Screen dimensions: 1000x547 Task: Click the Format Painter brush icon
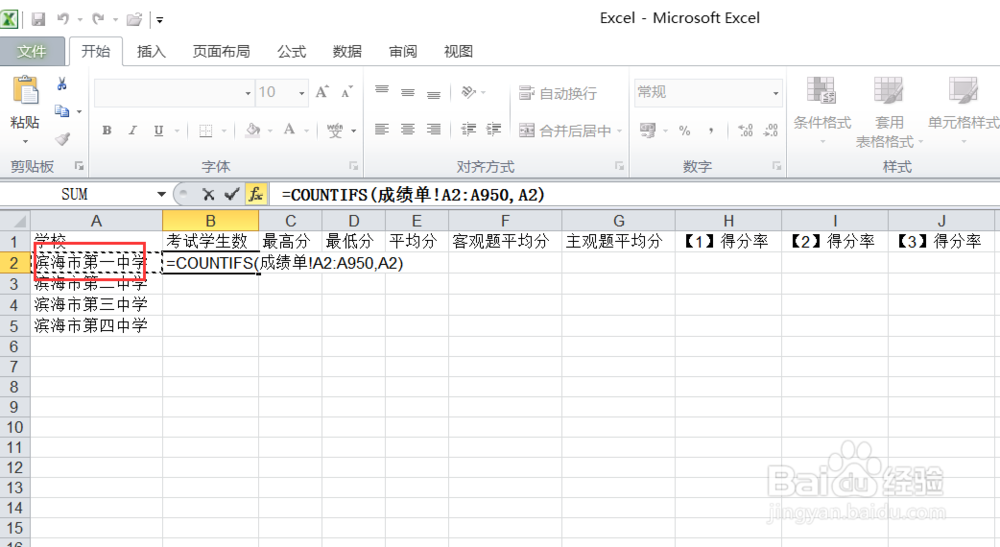[x=62, y=138]
